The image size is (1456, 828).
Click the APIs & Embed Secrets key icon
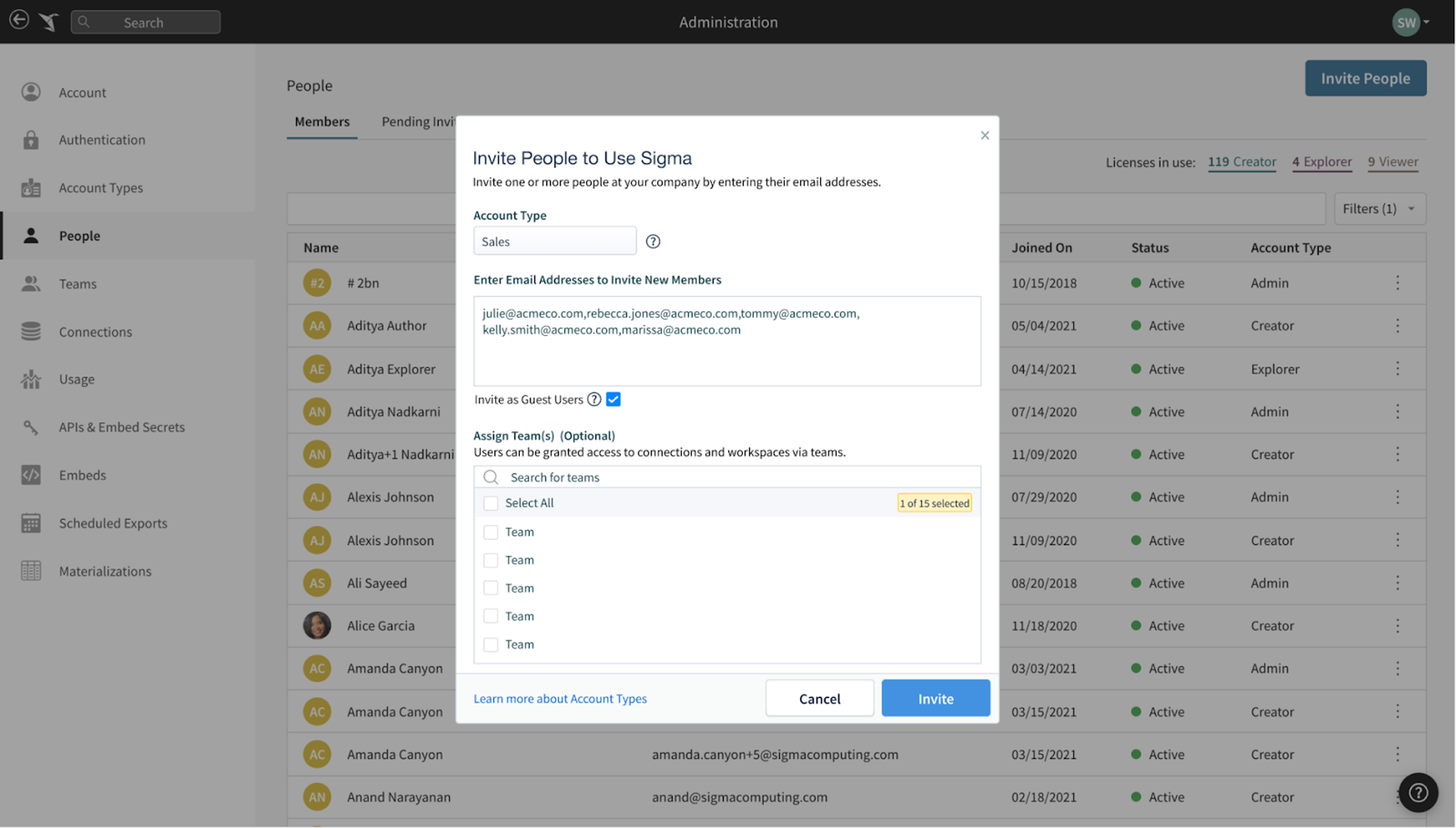tap(31, 427)
